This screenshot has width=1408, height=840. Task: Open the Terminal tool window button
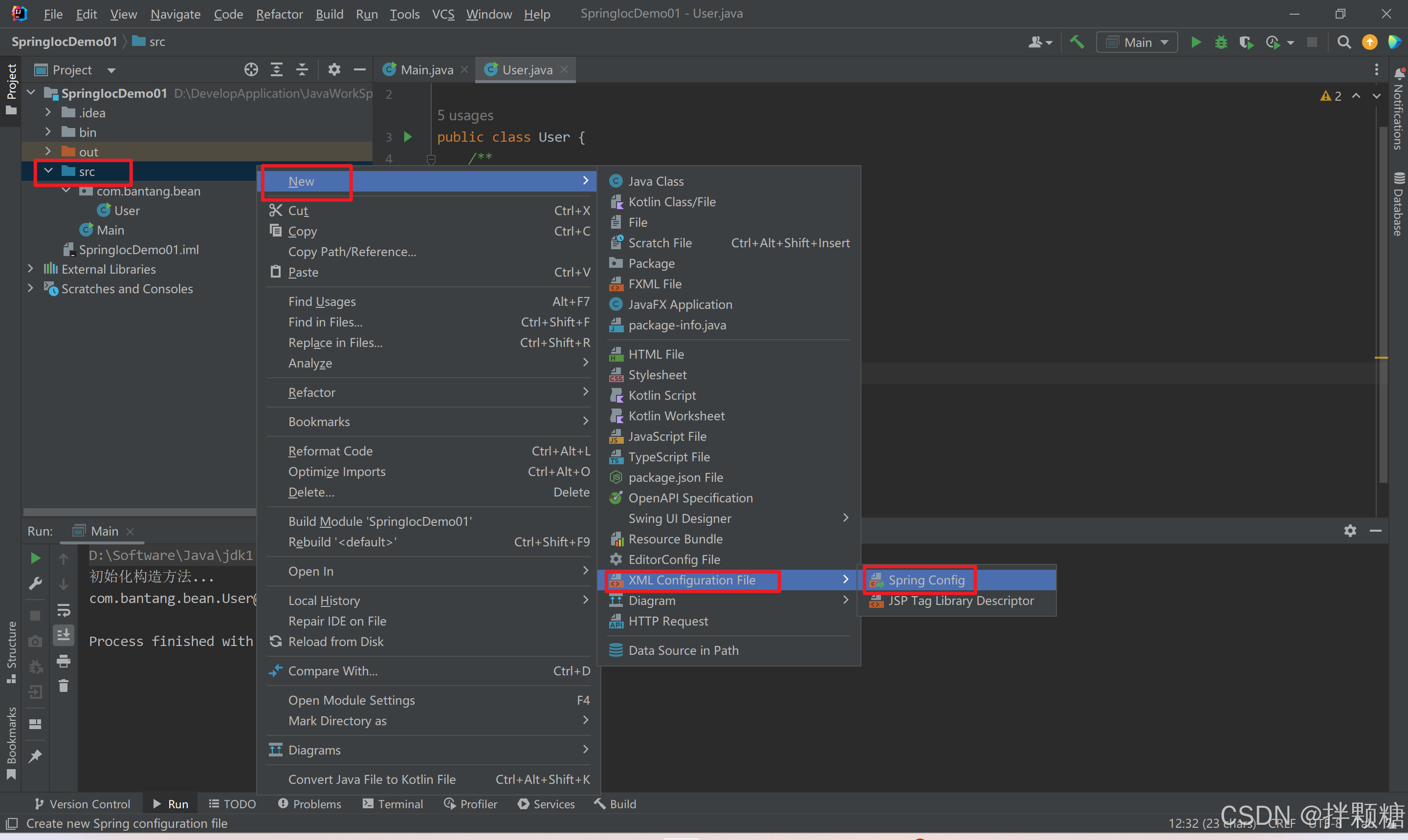coord(393,804)
